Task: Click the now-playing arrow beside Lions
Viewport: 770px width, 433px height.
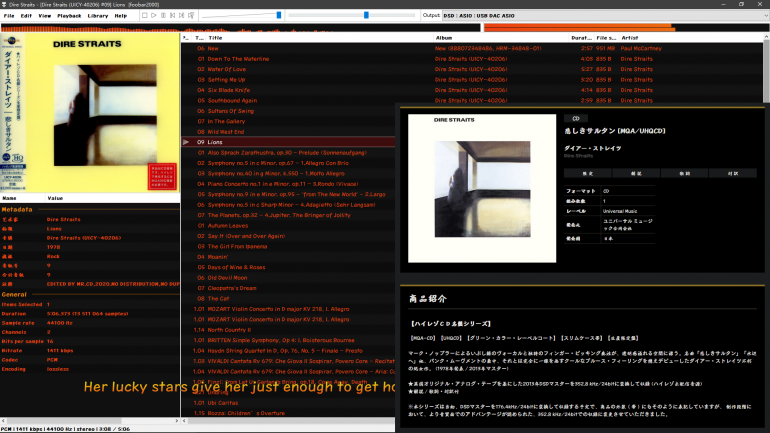Action: (x=186, y=142)
